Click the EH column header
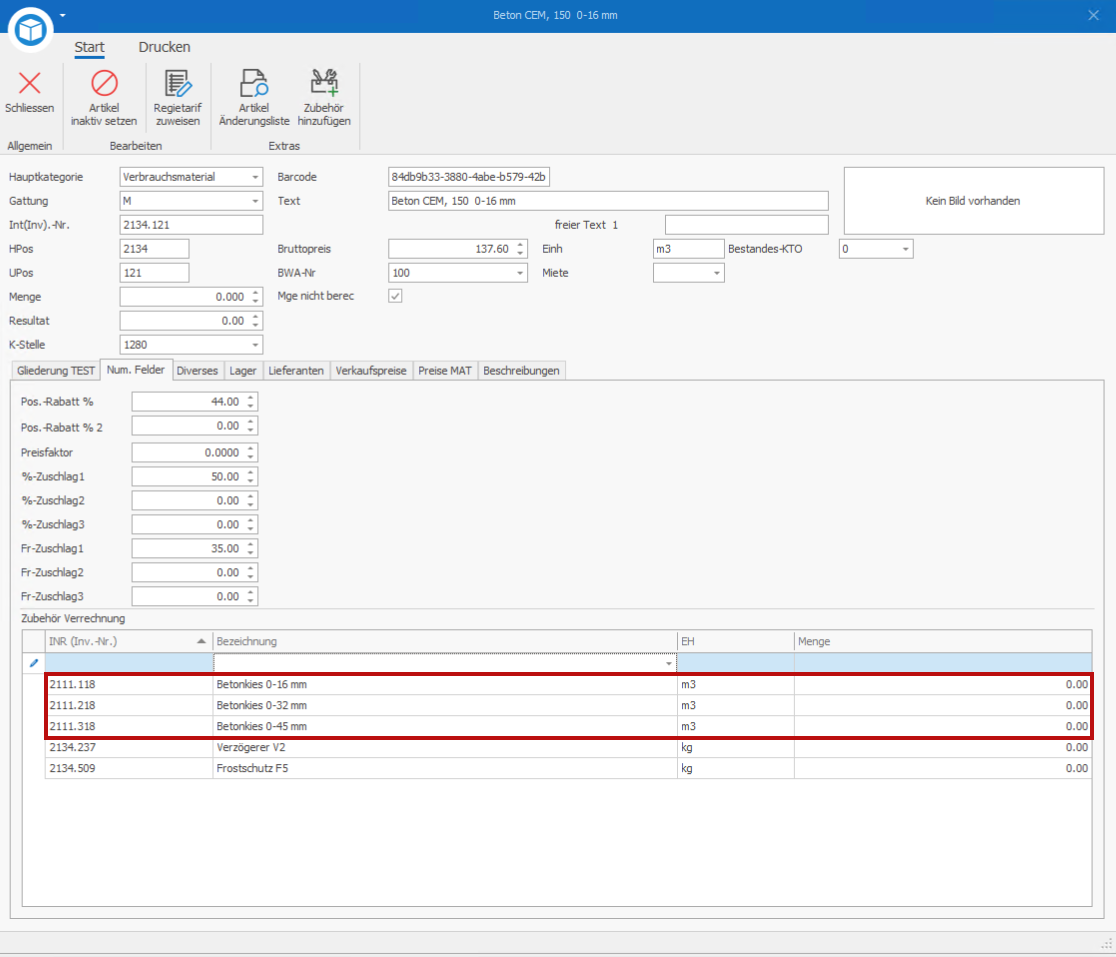This screenshot has height=957, width=1116. tap(735, 641)
